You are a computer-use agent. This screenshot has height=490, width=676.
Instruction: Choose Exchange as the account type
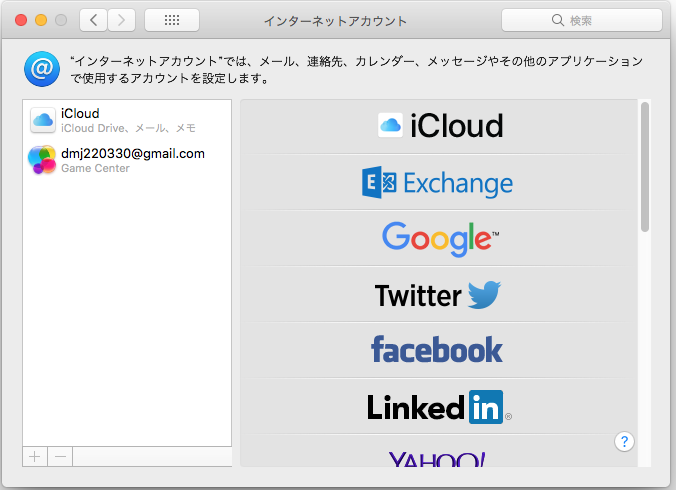point(439,183)
